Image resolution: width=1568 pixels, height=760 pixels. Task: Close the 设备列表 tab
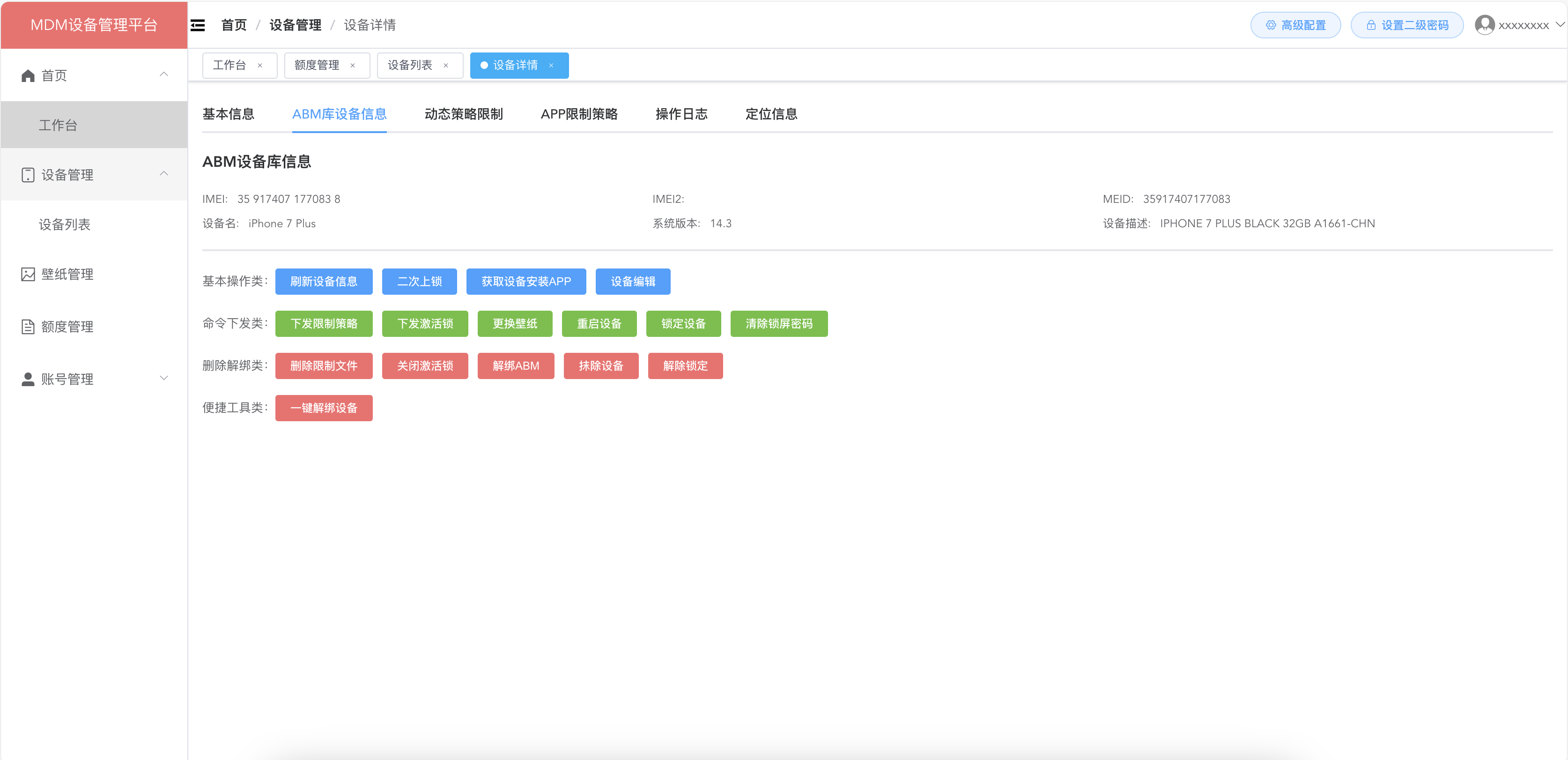point(445,66)
